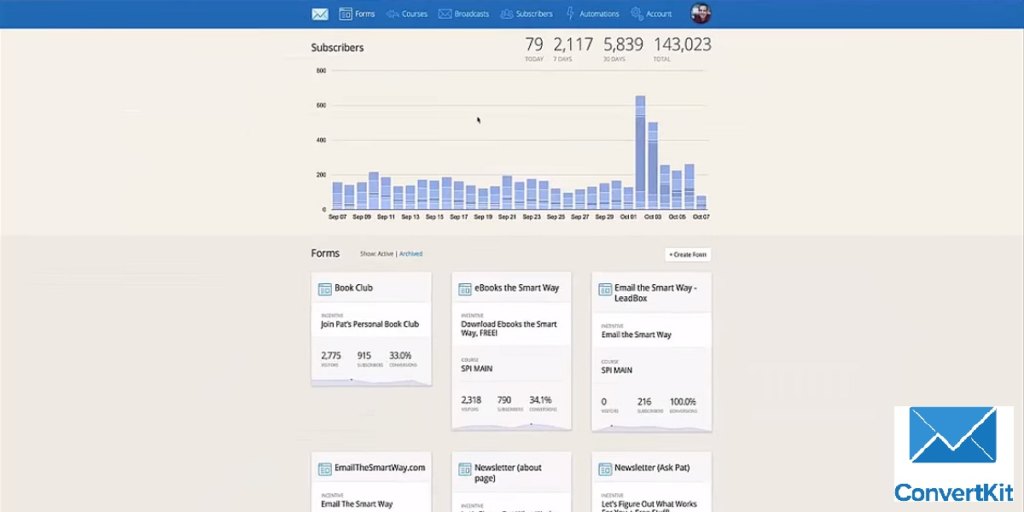Click the Automations lightning icon in navbar
The height and width of the screenshot is (512, 1024).
click(570, 14)
